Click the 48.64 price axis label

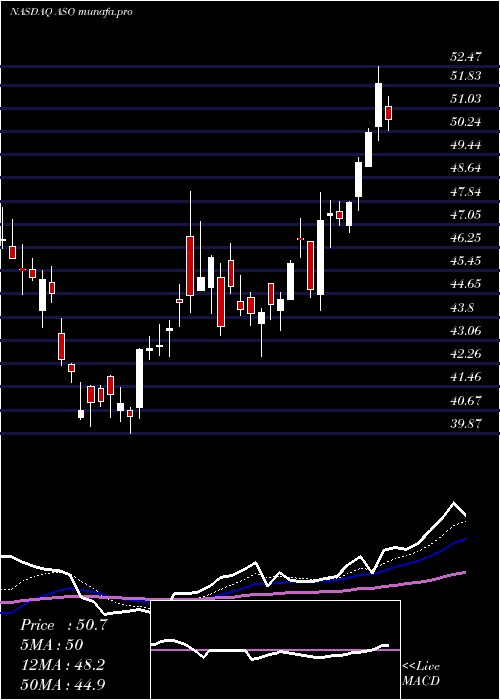tap(466, 168)
